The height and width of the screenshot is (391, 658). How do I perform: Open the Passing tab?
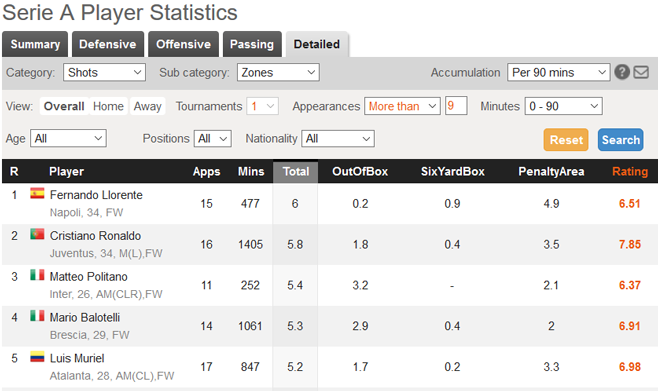[252, 44]
